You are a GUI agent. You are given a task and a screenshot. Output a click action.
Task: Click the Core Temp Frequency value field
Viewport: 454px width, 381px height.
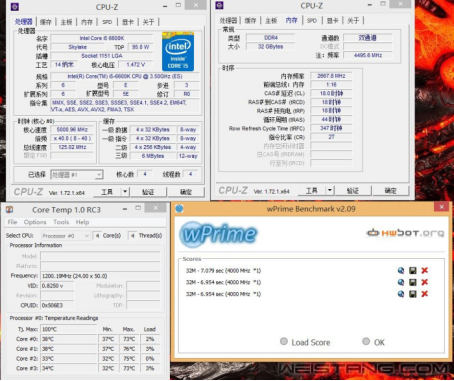[100, 276]
